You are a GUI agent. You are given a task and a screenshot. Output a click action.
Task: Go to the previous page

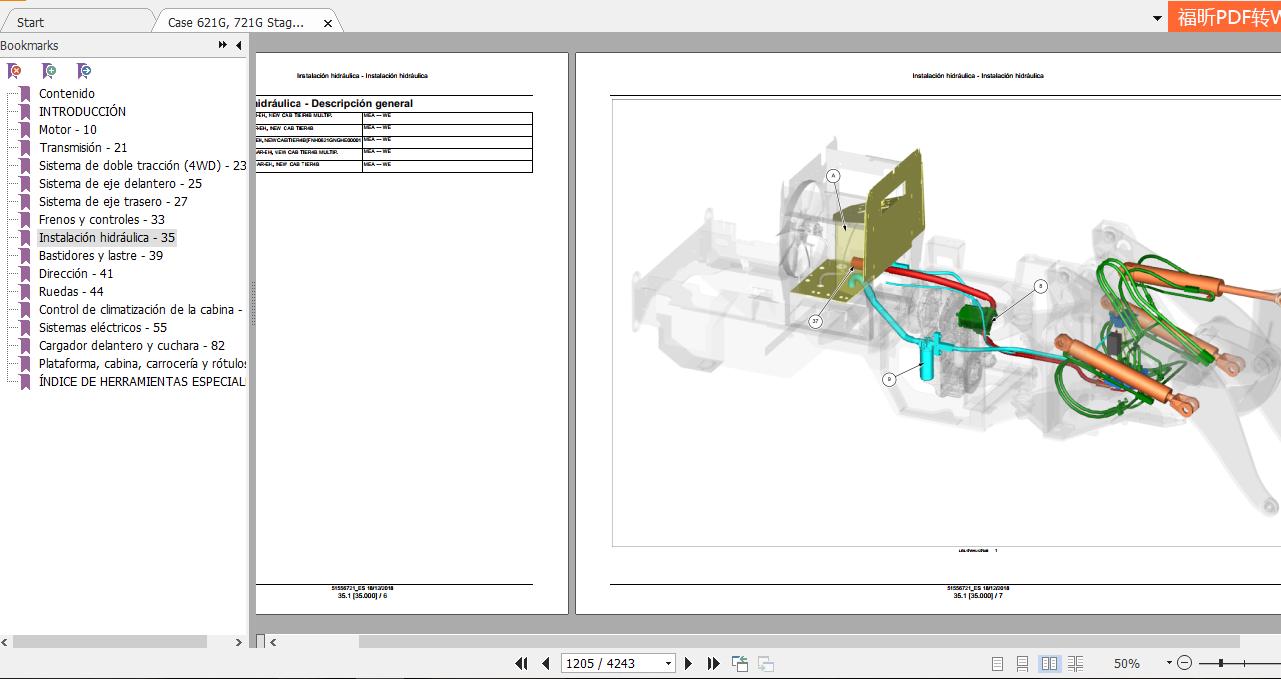point(546,663)
